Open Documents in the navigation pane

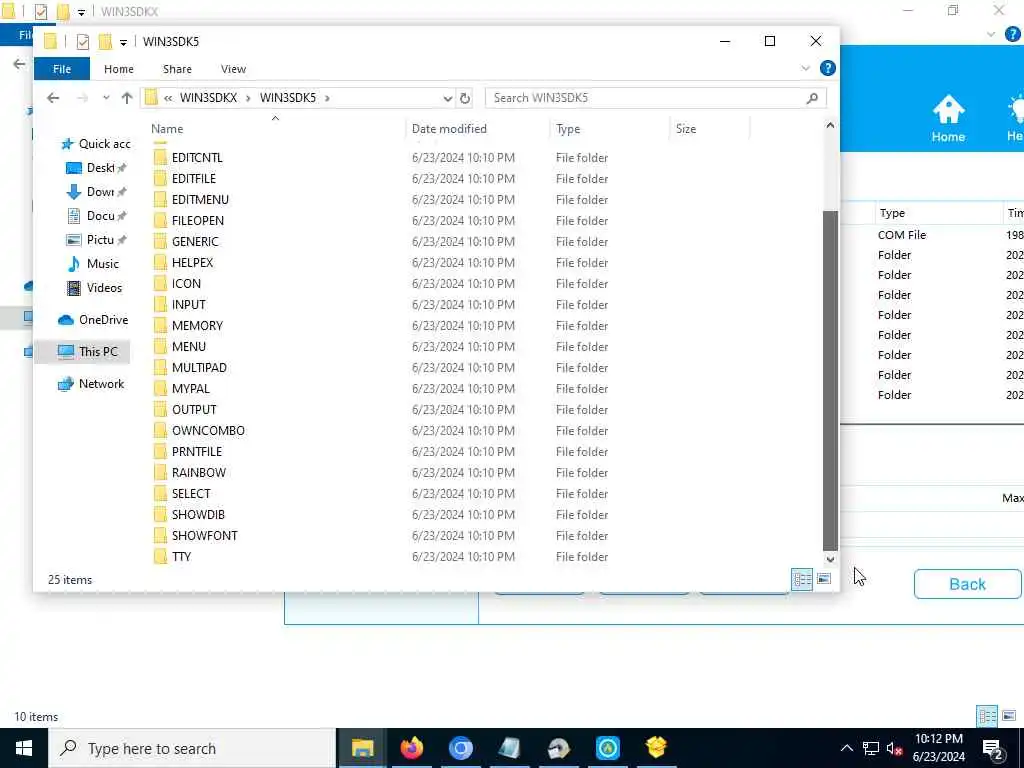96,216
